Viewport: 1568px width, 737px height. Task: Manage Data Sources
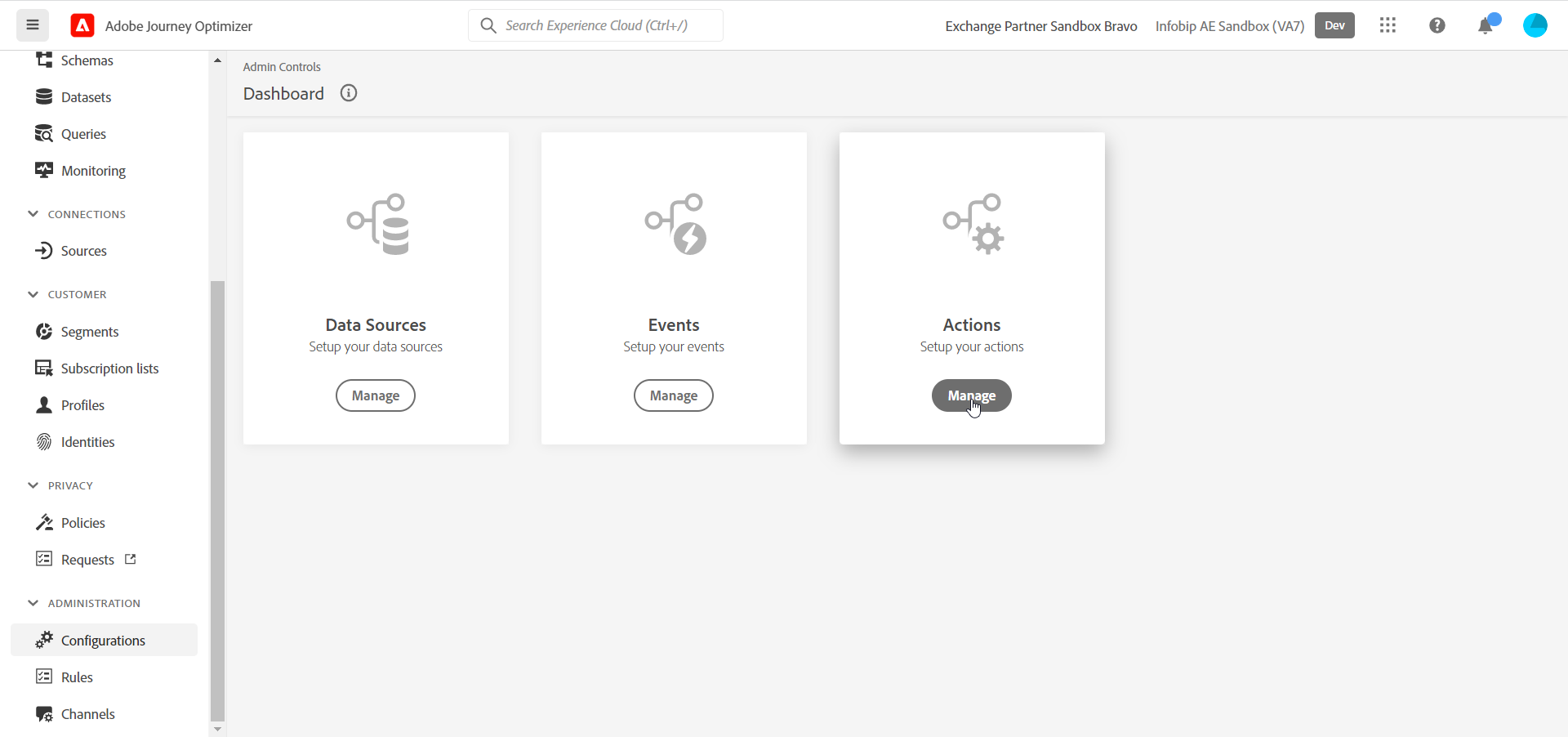tap(376, 395)
